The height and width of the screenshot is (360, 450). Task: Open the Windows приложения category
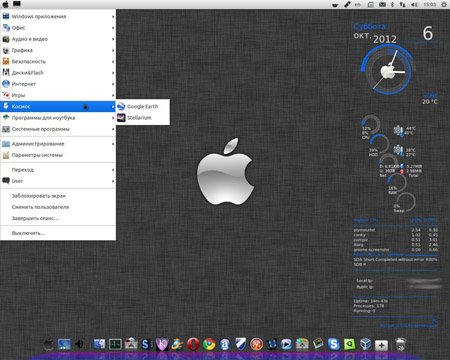pos(58,16)
